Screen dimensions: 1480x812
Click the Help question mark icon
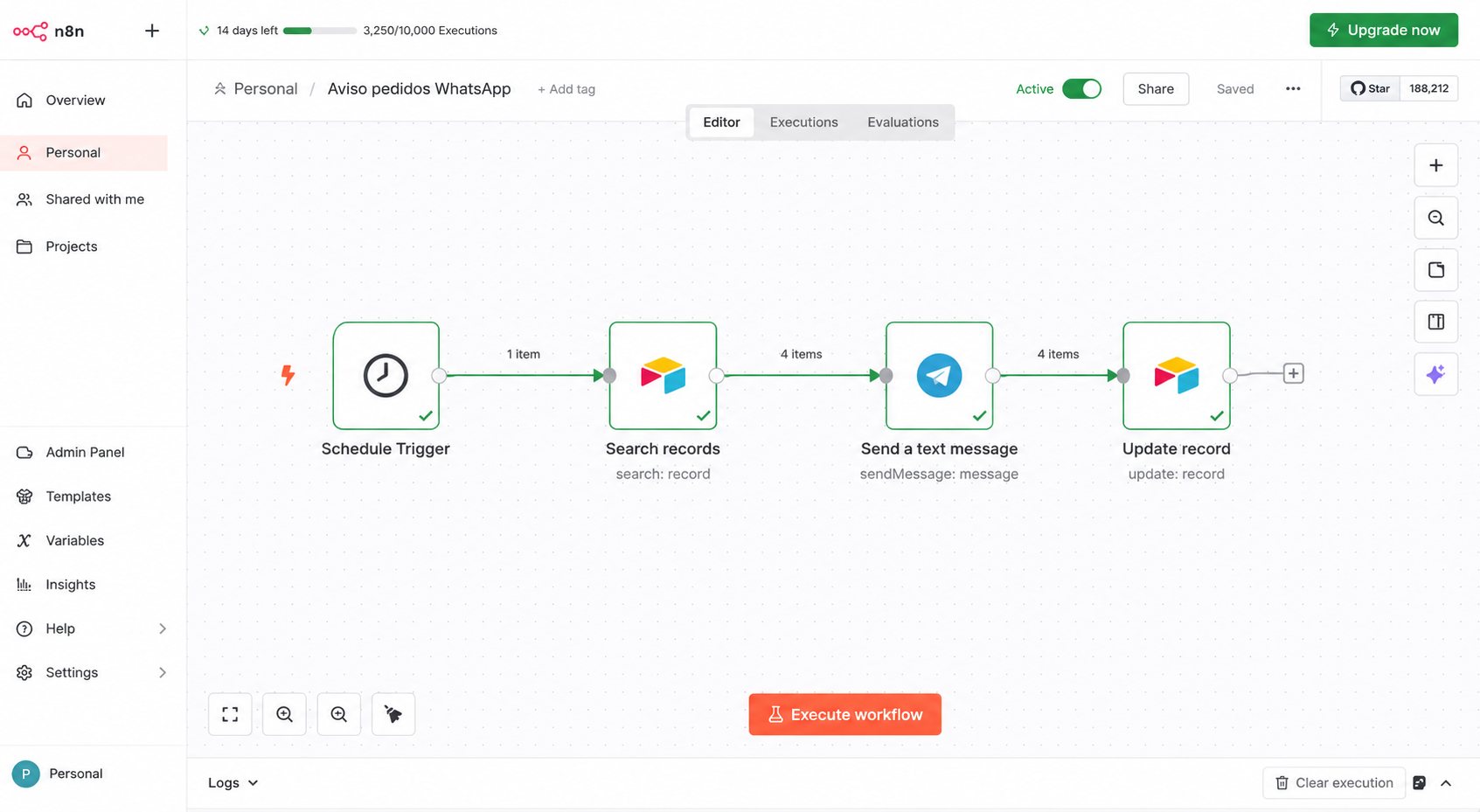(24, 628)
